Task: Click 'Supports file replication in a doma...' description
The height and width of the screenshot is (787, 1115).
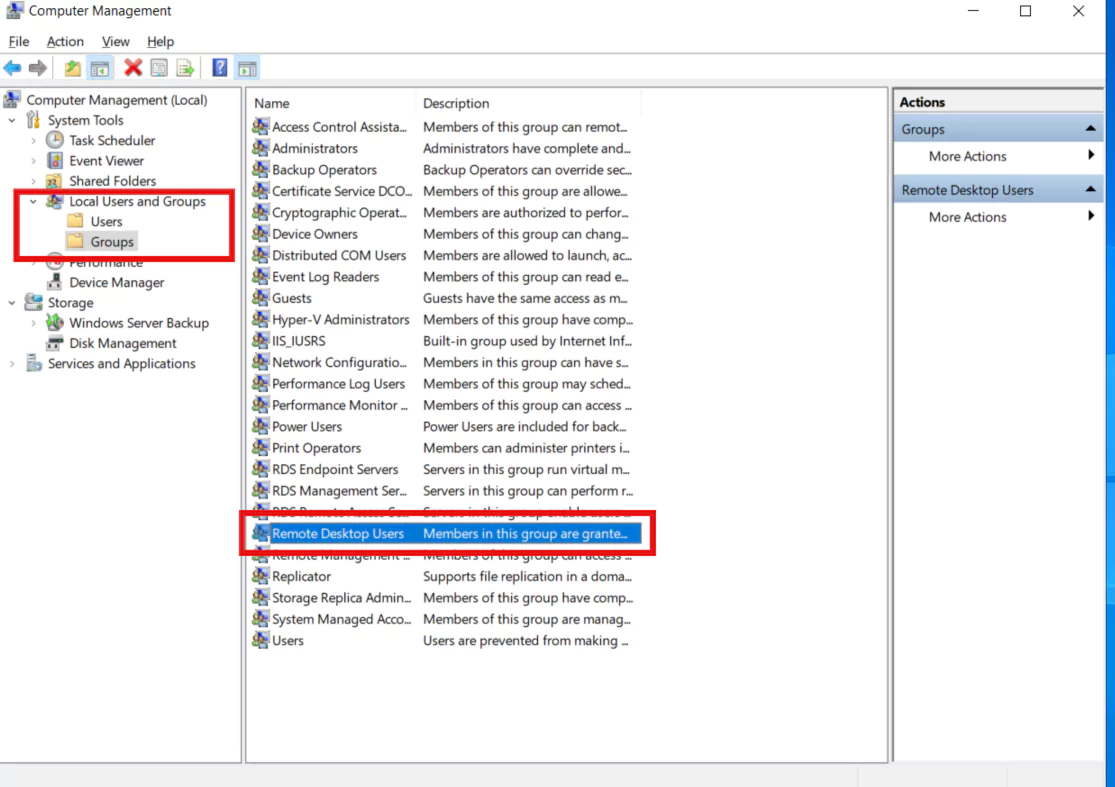Action: [528, 576]
